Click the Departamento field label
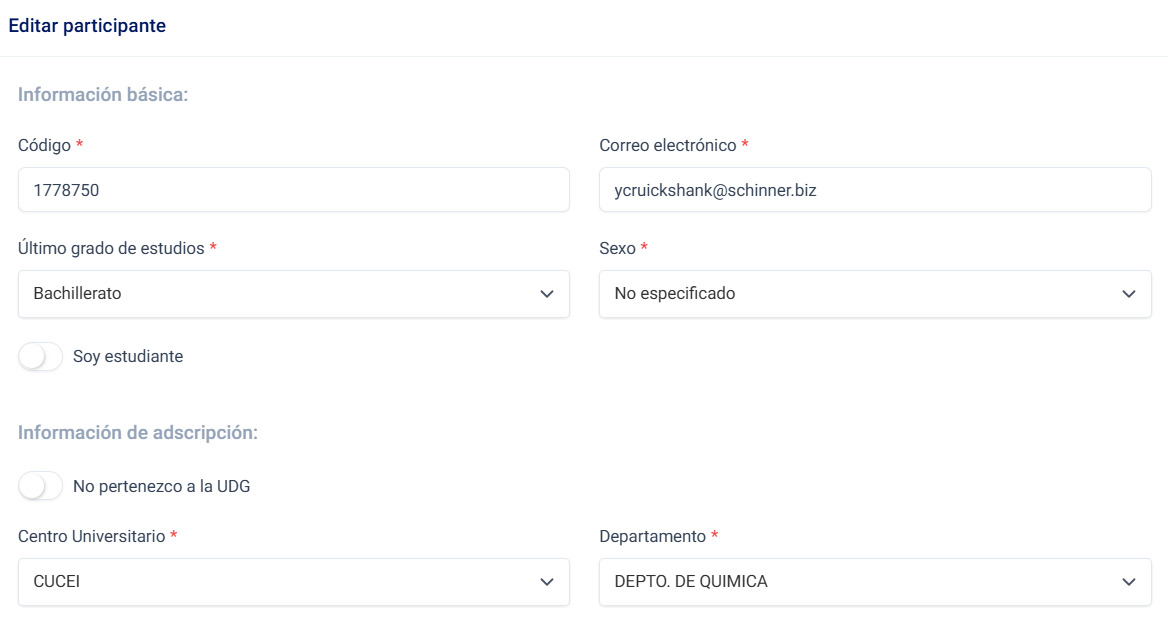Screen dimensions: 1168x619 pos(653,536)
